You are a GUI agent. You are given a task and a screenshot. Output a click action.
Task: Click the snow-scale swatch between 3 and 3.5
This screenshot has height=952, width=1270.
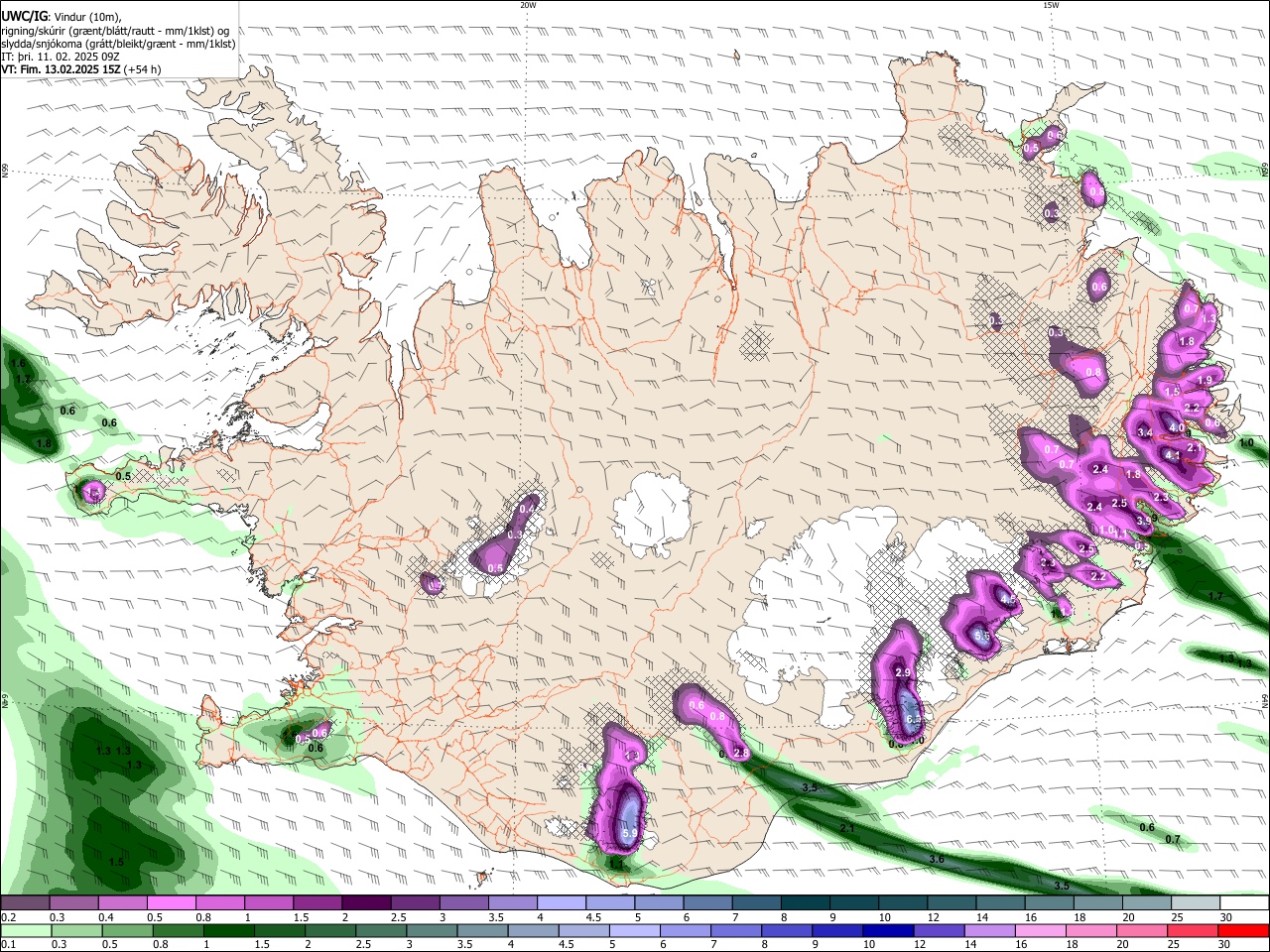click(462, 903)
